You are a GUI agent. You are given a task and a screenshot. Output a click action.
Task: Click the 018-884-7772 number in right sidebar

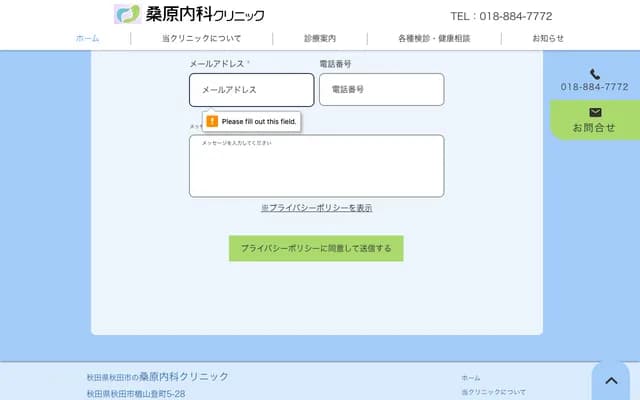[594, 87]
